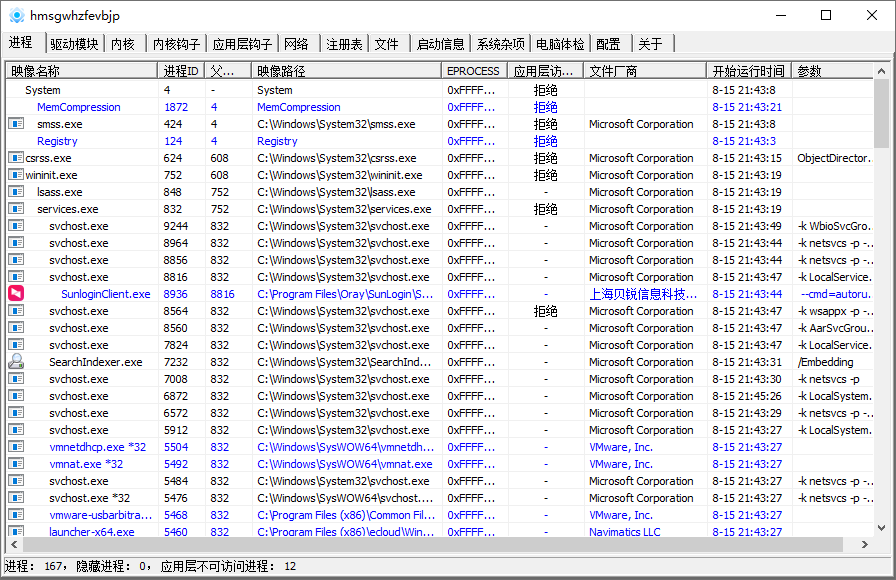The height and width of the screenshot is (580, 896).
Task: Click icon of svchost.exe PID 8564
Action: 16,311
